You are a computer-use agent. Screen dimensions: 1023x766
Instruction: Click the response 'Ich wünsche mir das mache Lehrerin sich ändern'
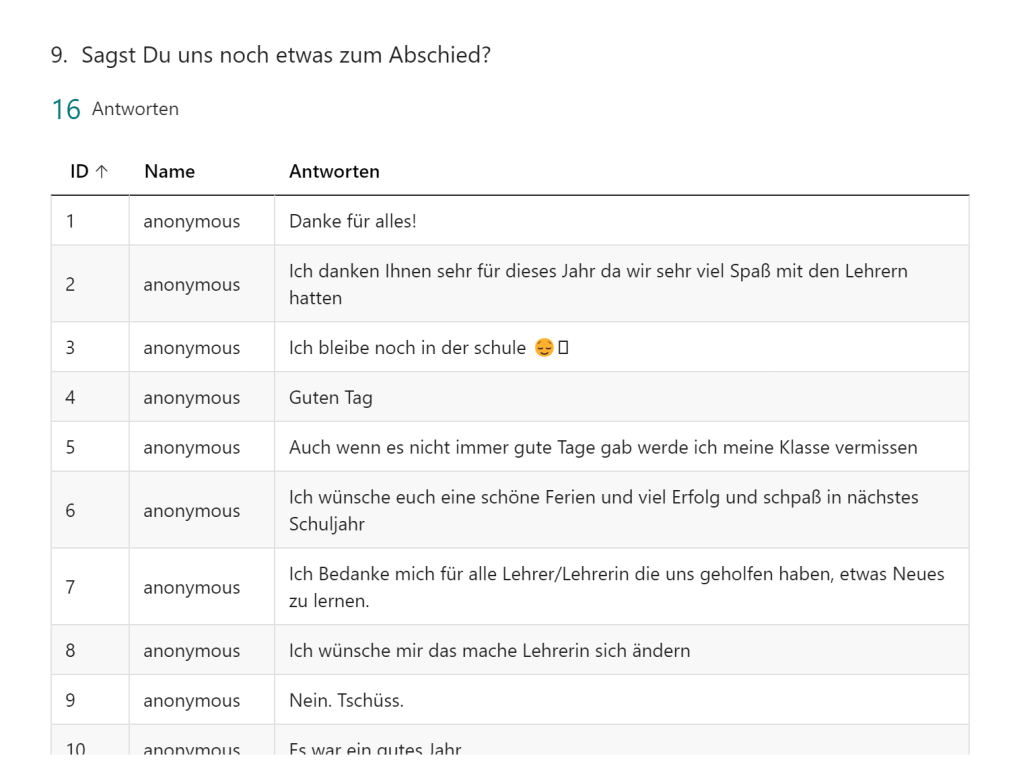tap(489, 651)
